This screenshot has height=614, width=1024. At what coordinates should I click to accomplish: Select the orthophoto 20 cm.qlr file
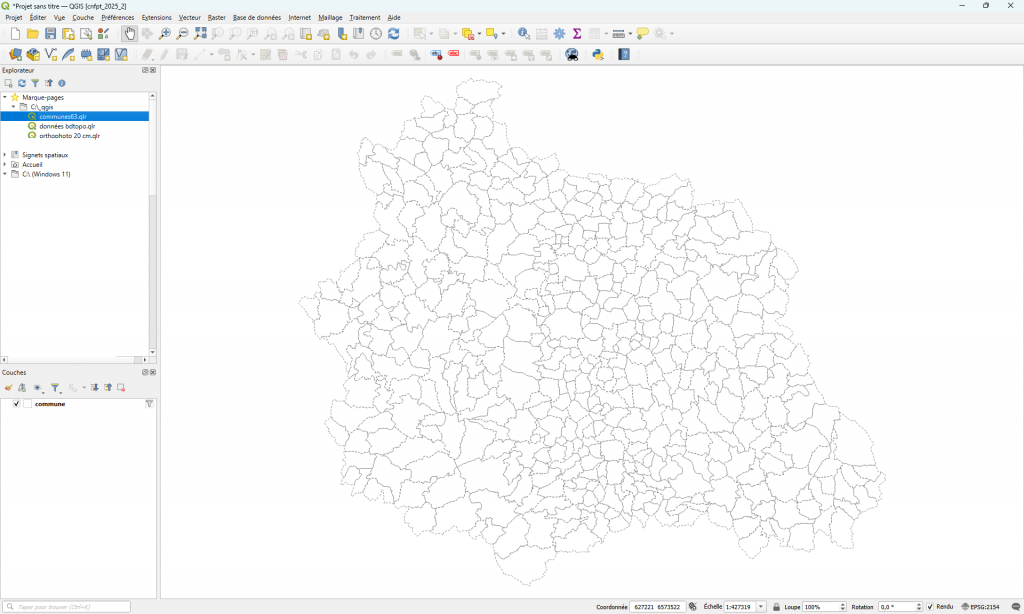click(69, 136)
